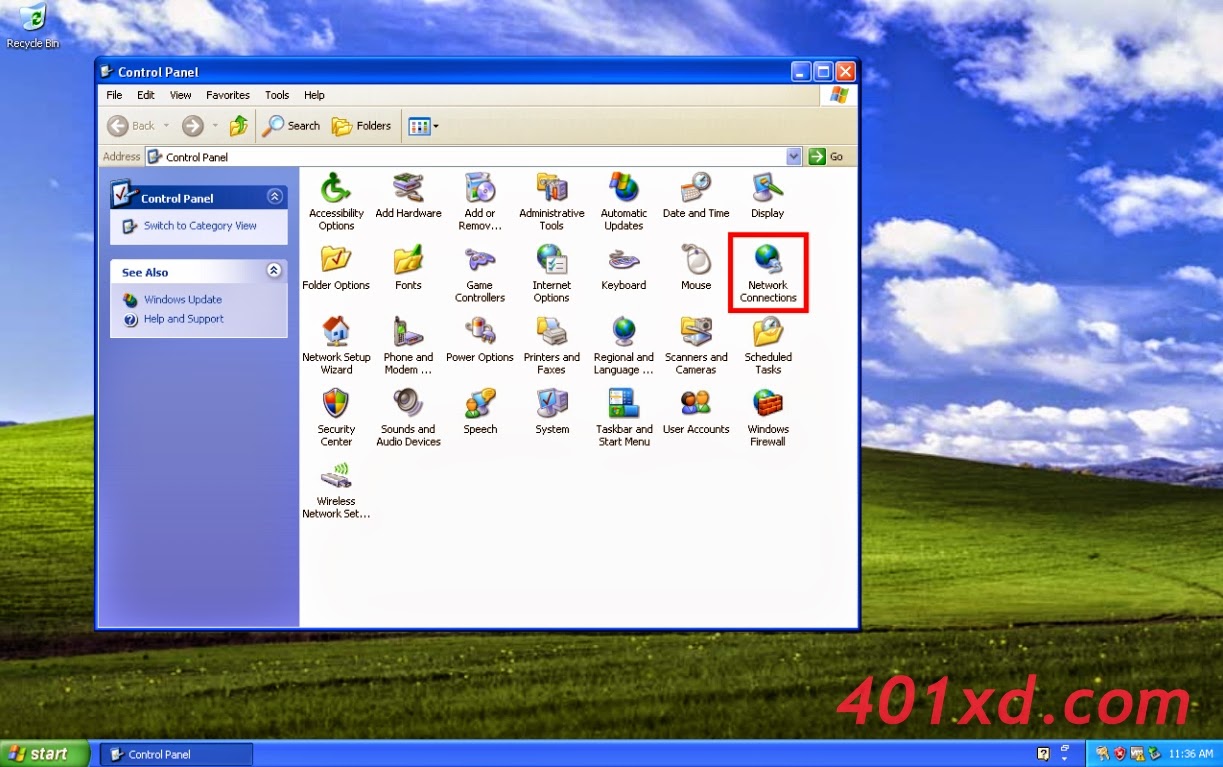Expand the Back history dropdown arrow
This screenshot has width=1223, height=767.
tap(167, 126)
